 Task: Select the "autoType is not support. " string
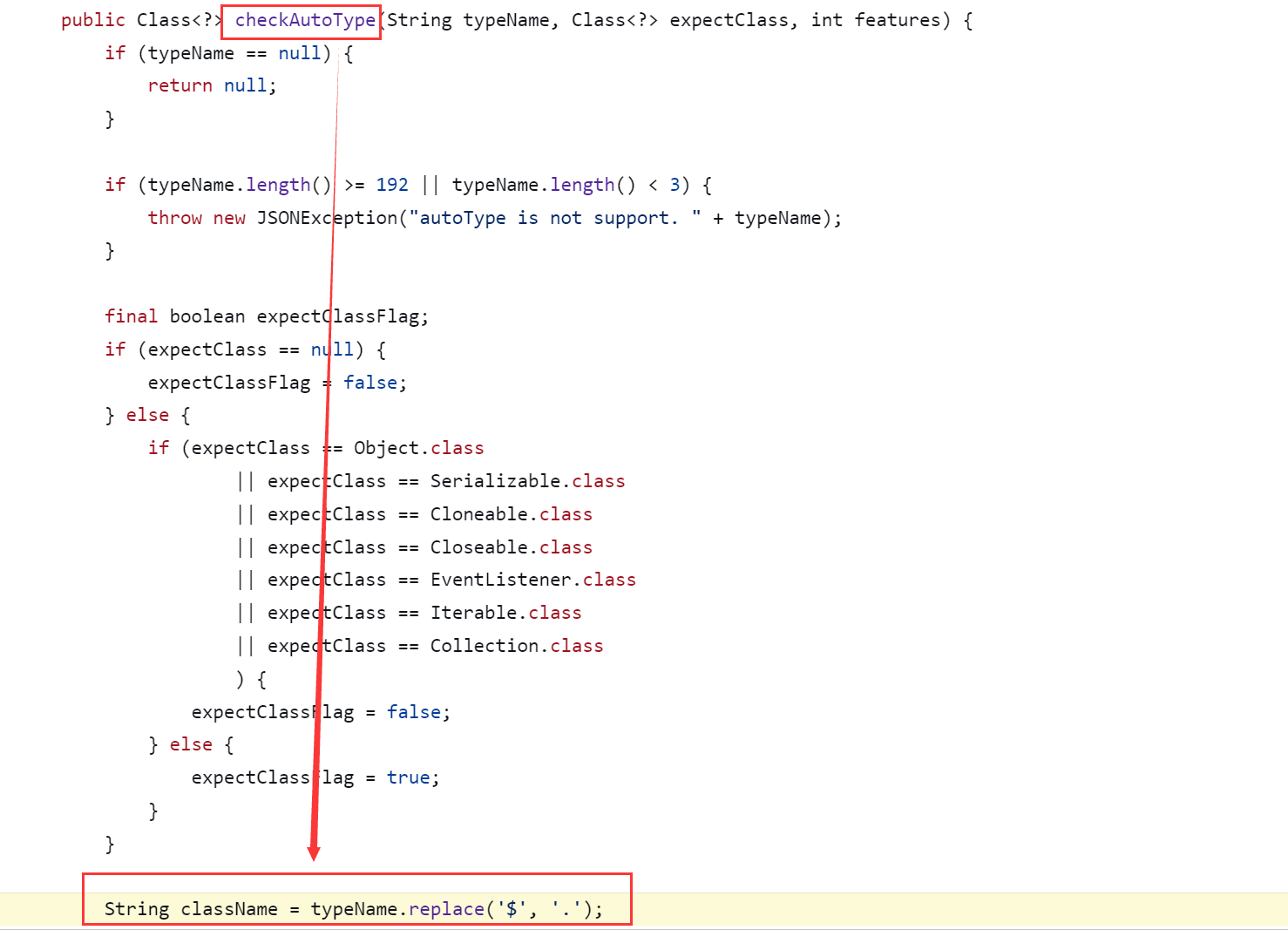pos(555,218)
